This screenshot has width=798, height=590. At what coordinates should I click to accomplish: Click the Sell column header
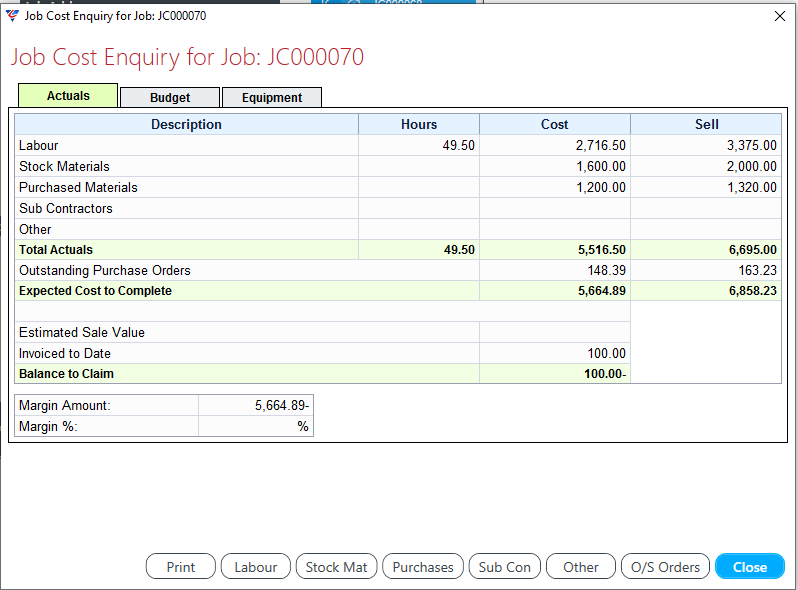click(x=706, y=125)
